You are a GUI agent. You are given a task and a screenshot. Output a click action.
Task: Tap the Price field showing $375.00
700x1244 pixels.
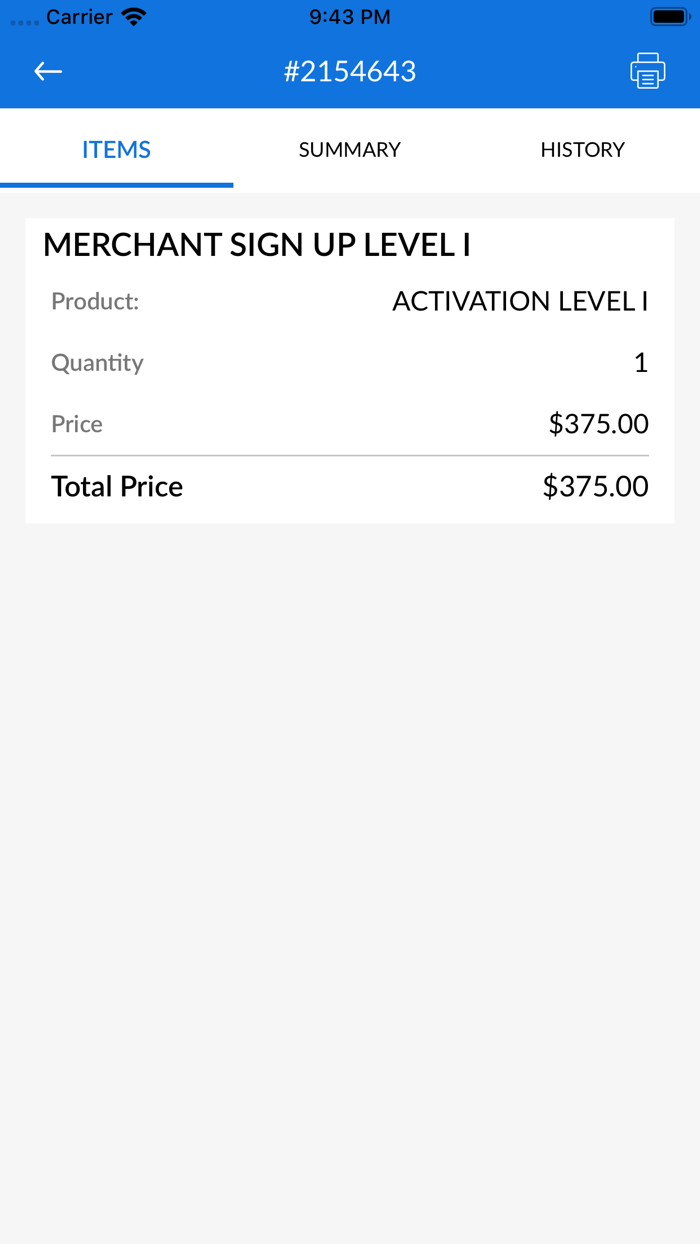click(598, 423)
